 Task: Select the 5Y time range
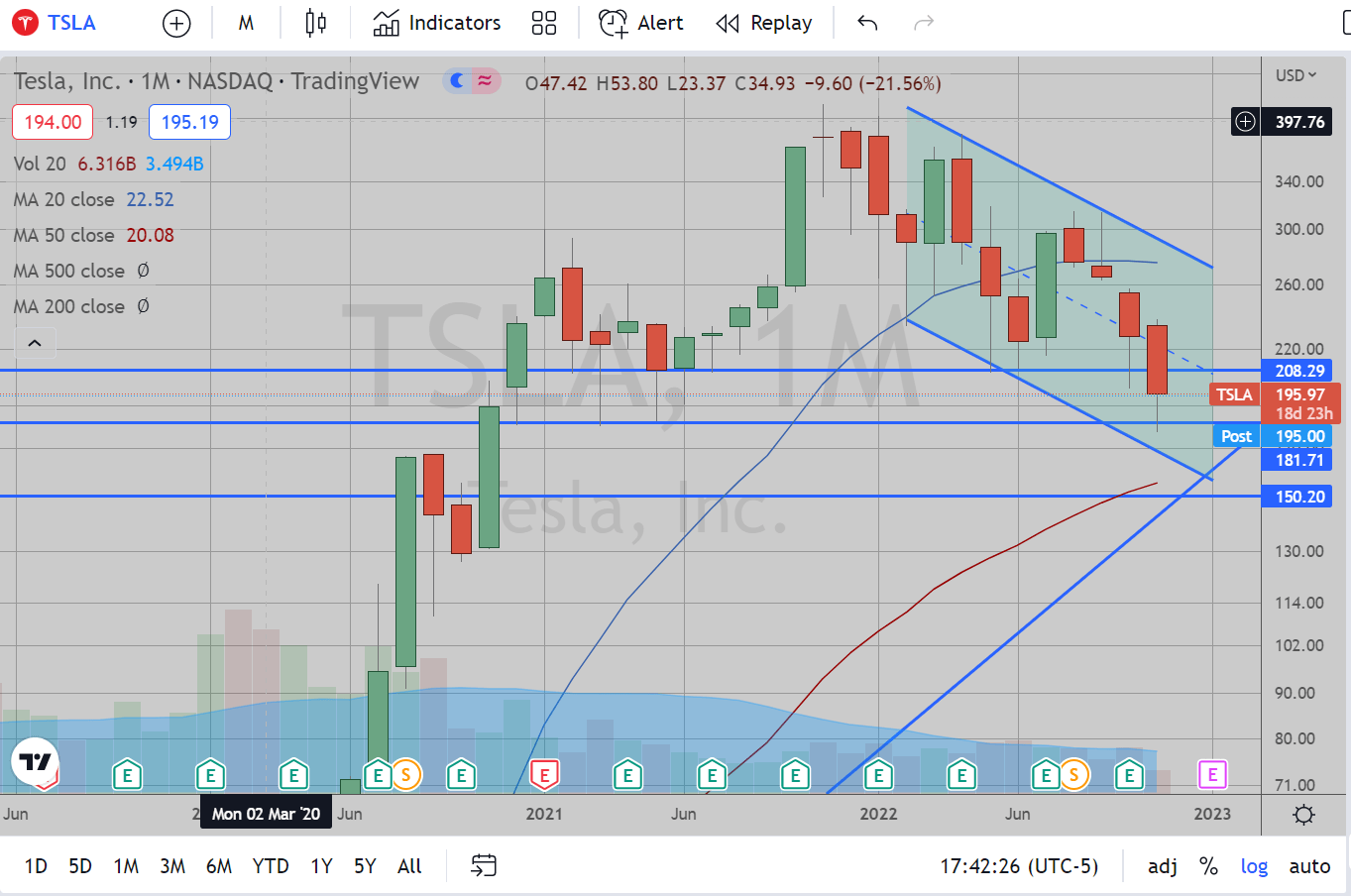pyautogui.click(x=365, y=866)
